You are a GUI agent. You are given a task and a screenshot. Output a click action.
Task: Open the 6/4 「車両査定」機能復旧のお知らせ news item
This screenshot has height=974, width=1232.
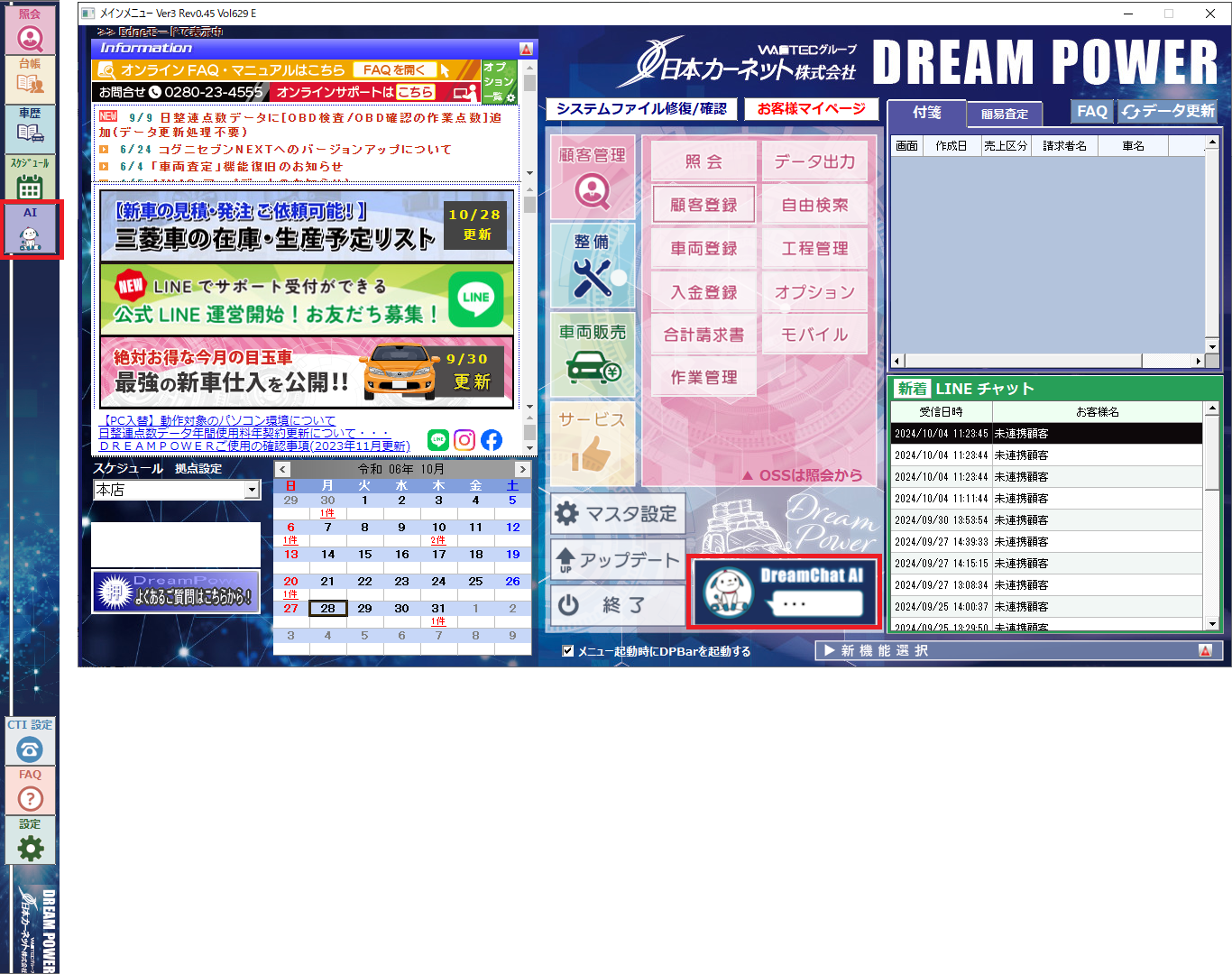click(231, 167)
